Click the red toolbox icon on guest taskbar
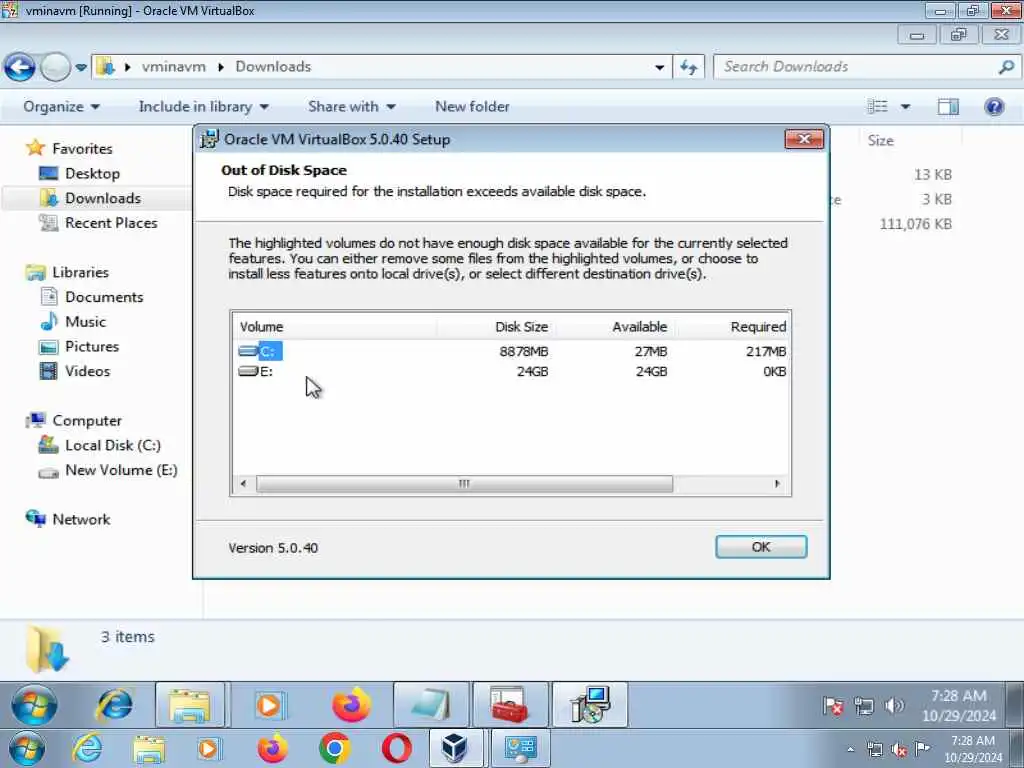 pos(510,705)
